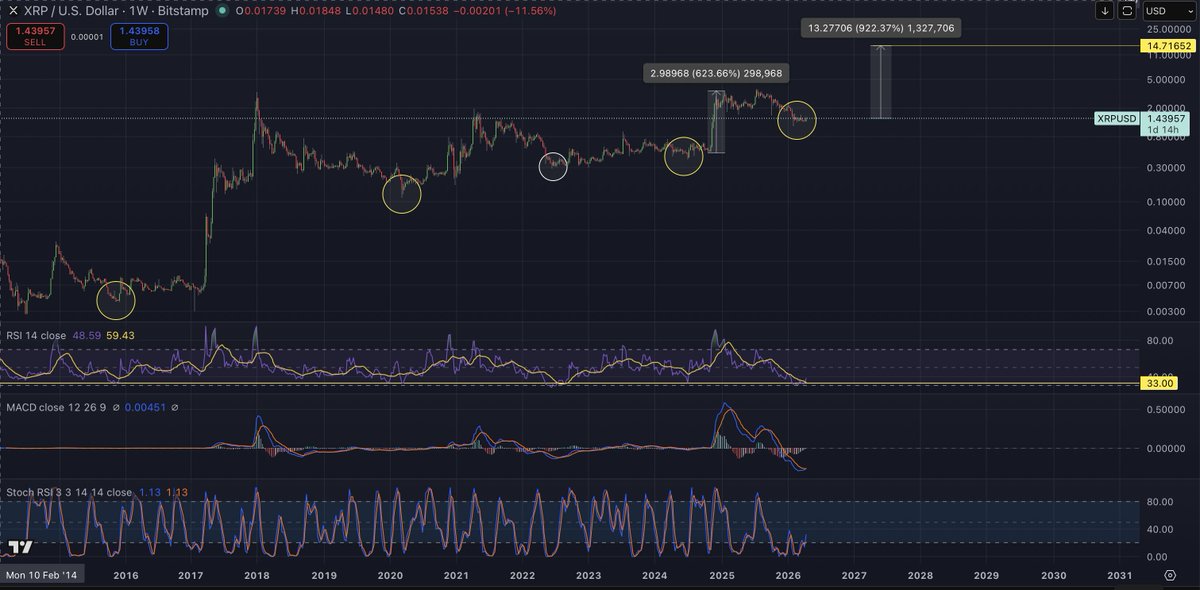Click the change value −0.00201 (−11.56%)

point(505,10)
